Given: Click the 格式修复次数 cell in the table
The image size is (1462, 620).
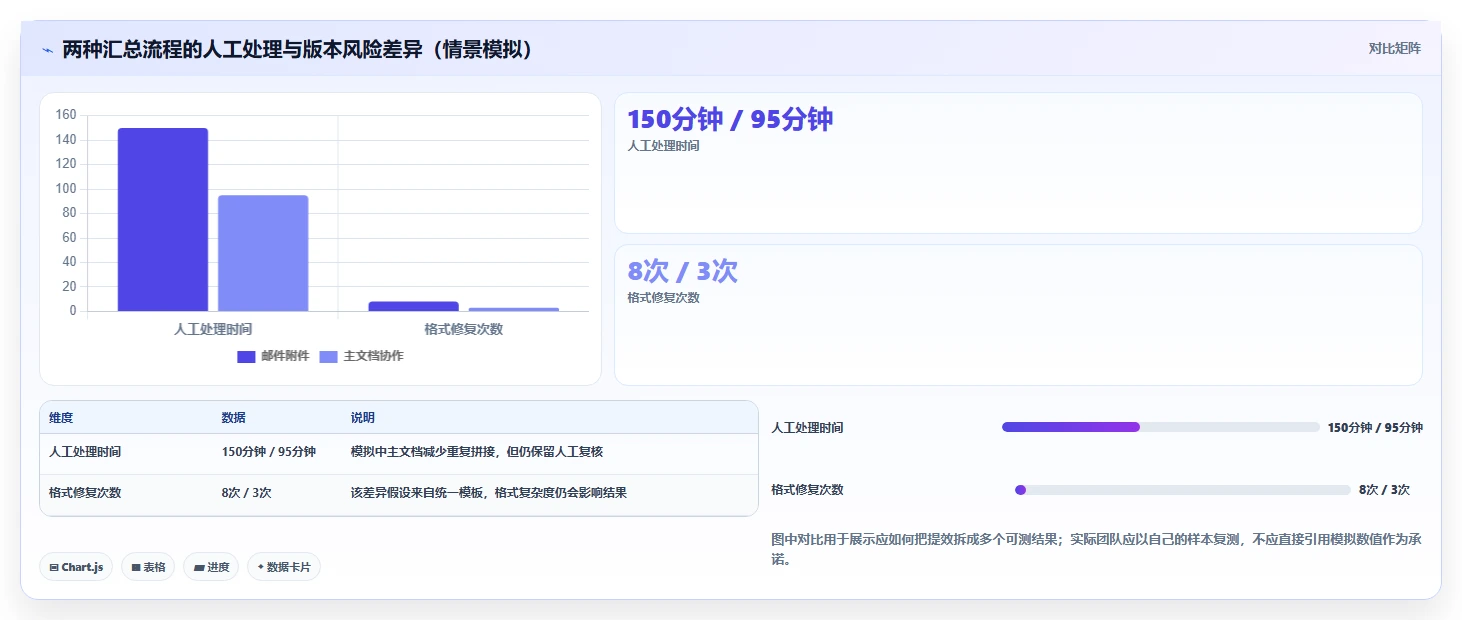Looking at the screenshot, I should point(85,493).
